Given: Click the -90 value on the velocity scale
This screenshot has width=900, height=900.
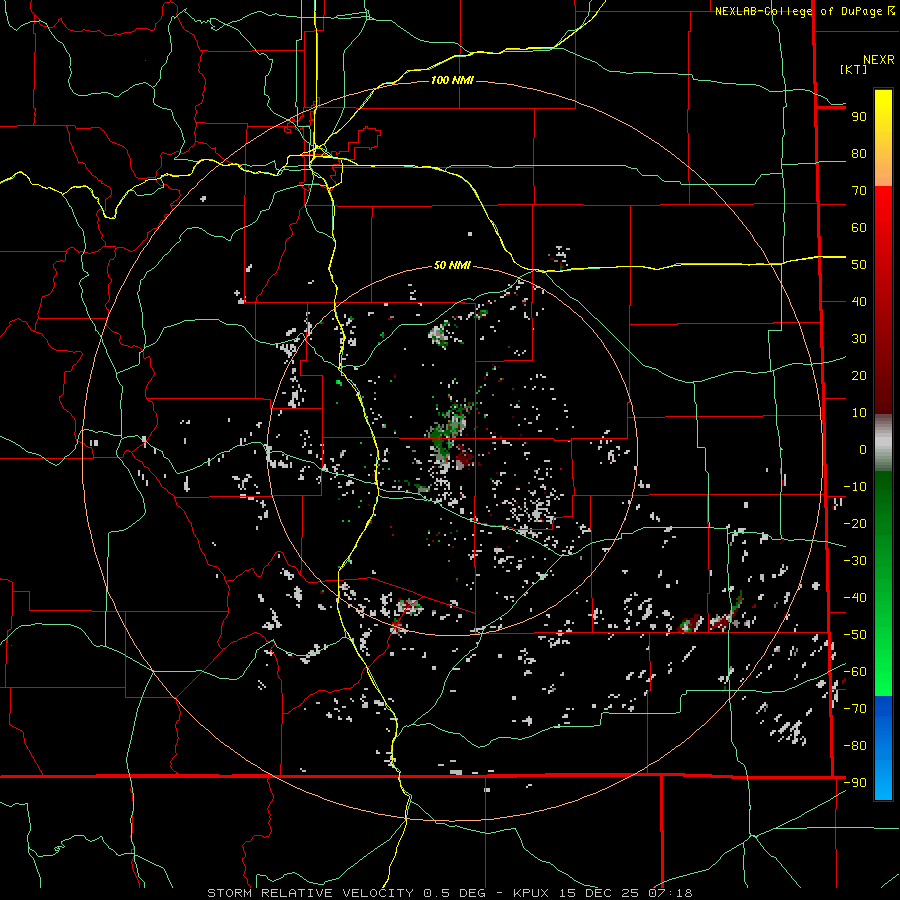Looking at the screenshot, I should tap(855, 783).
